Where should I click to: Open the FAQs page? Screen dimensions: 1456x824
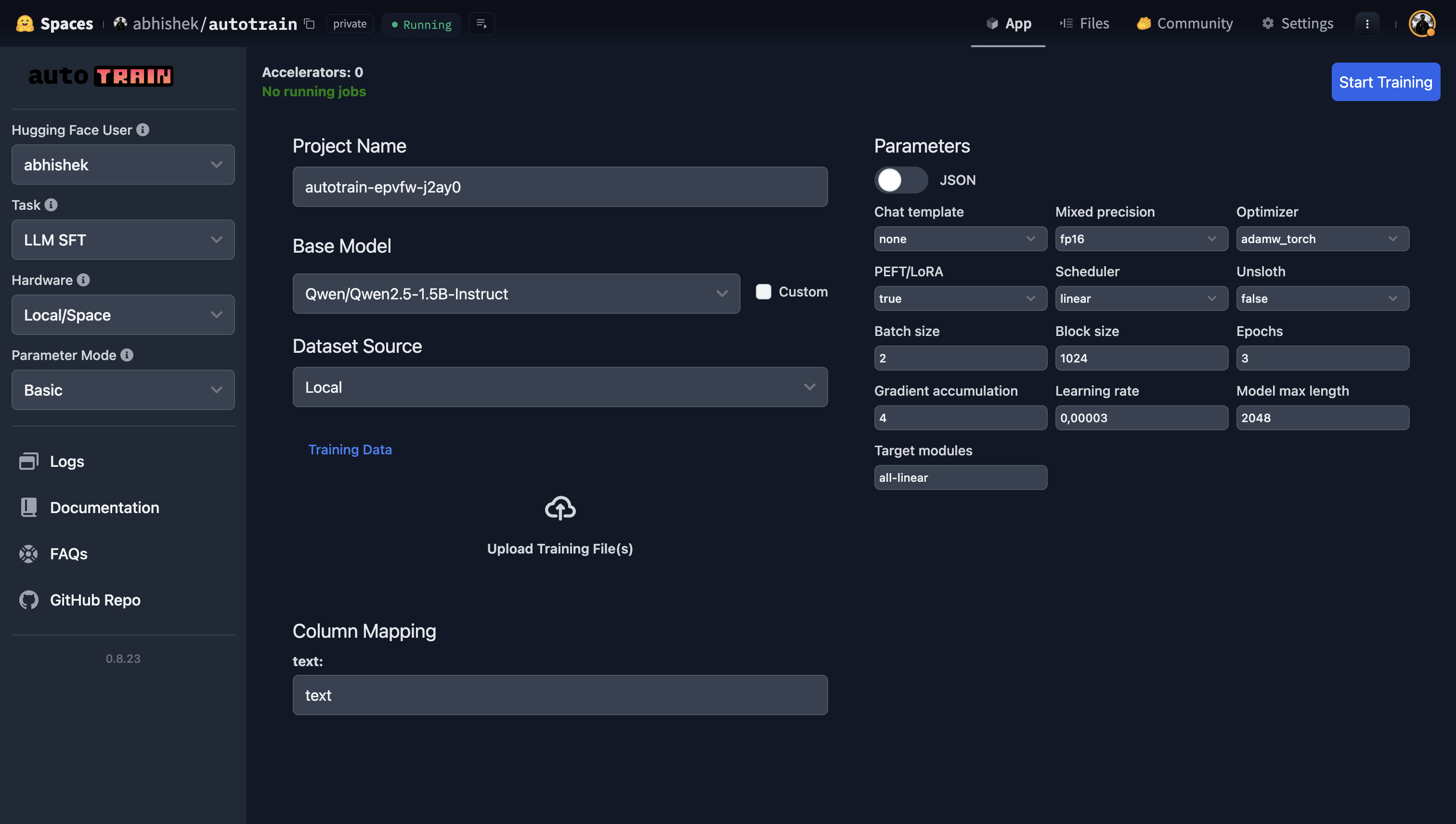click(x=68, y=554)
